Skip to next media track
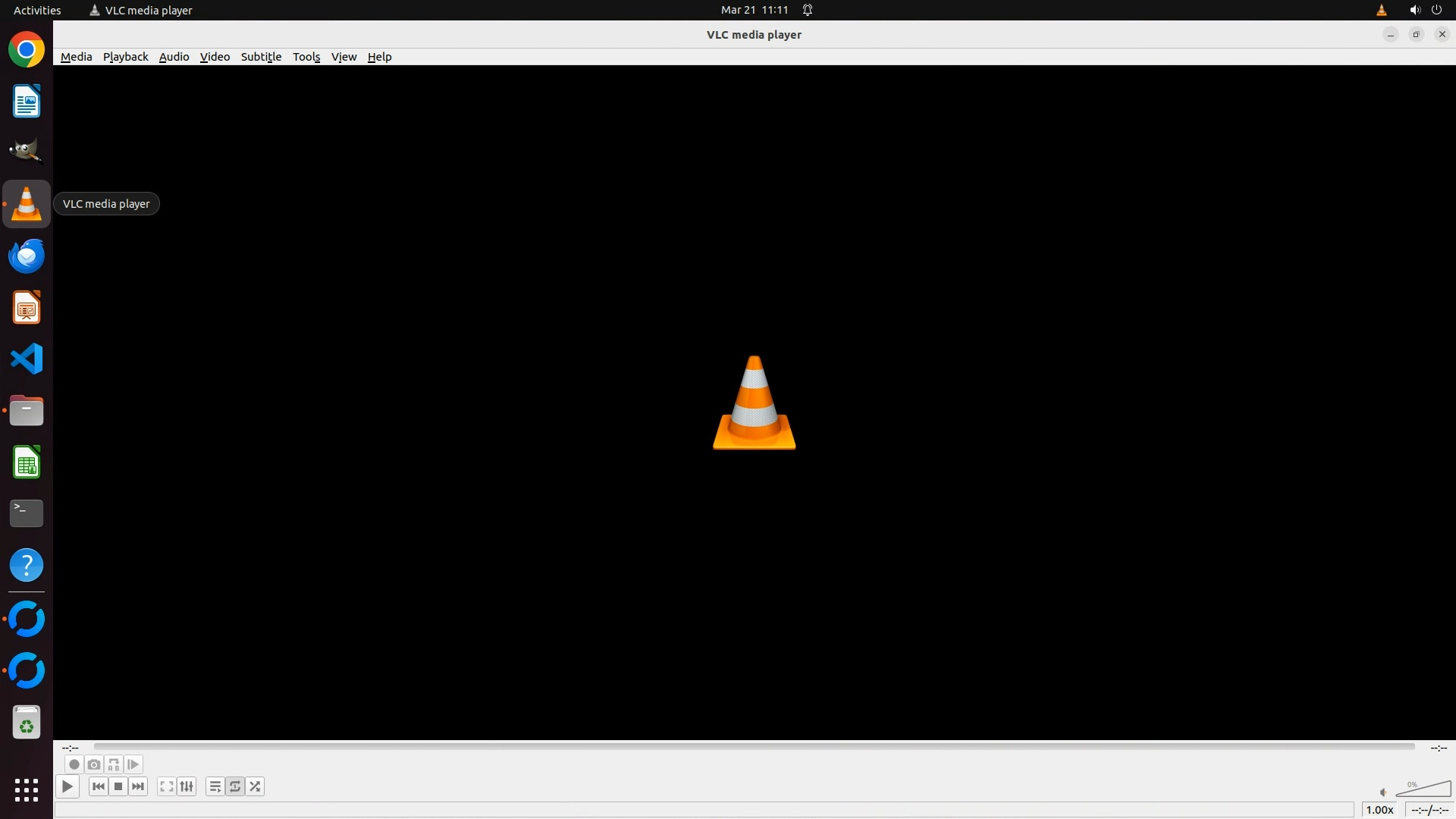Screen dimensions: 1456x819 [138, 786]
